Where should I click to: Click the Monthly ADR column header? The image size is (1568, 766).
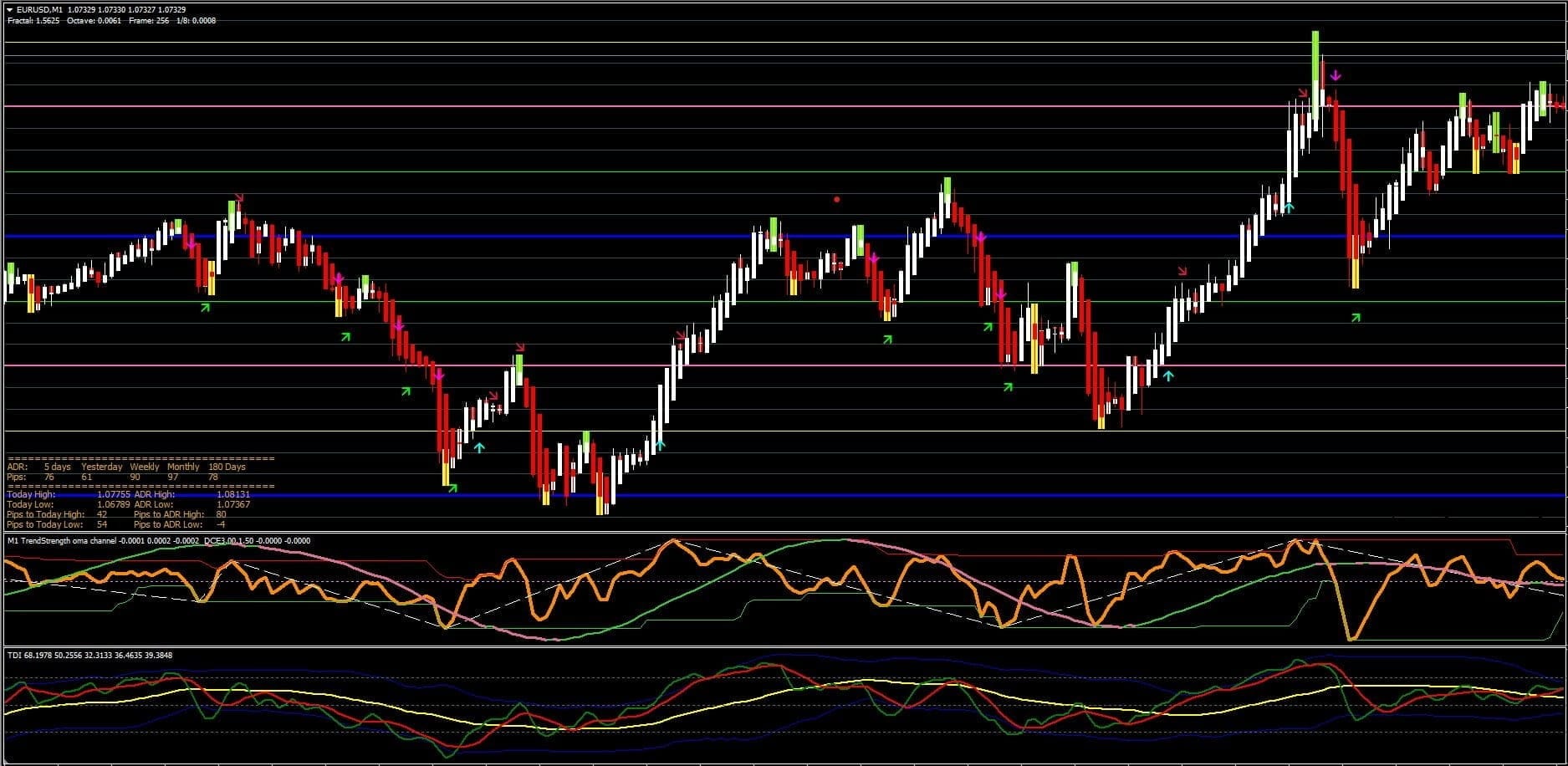pyautogui.click(x=183, y=467)
